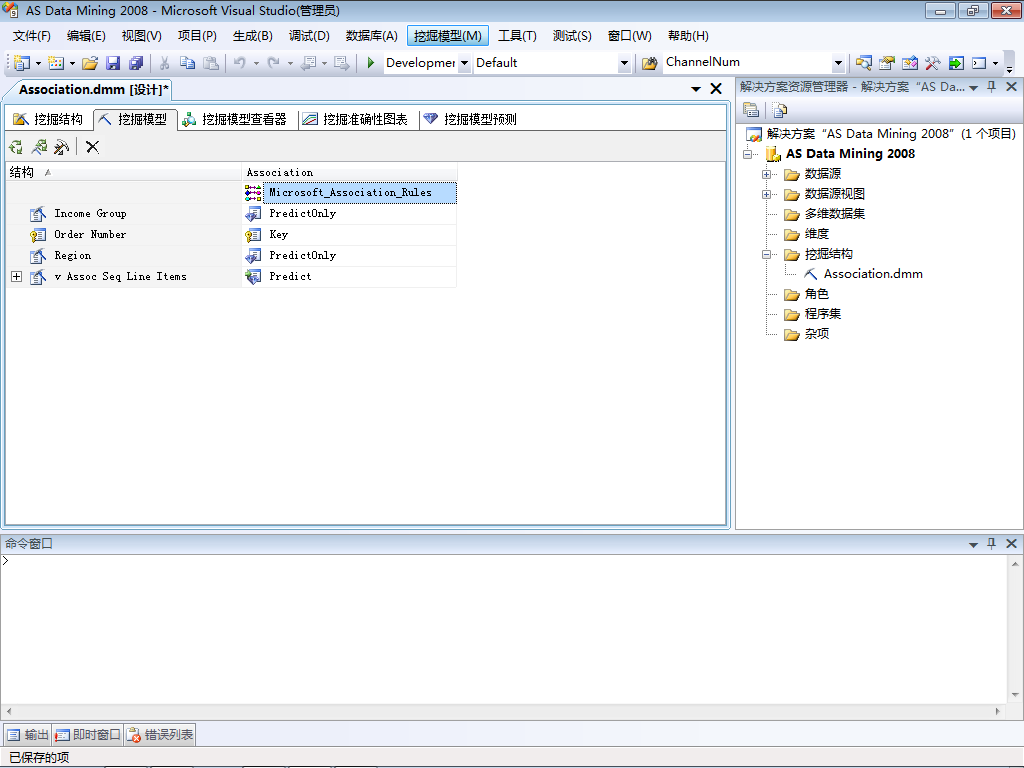Click the Properties icon in Solution Explorer toolbar
Image resolution: width=1024 pixels, height=768 pixels.
[751, 110]
